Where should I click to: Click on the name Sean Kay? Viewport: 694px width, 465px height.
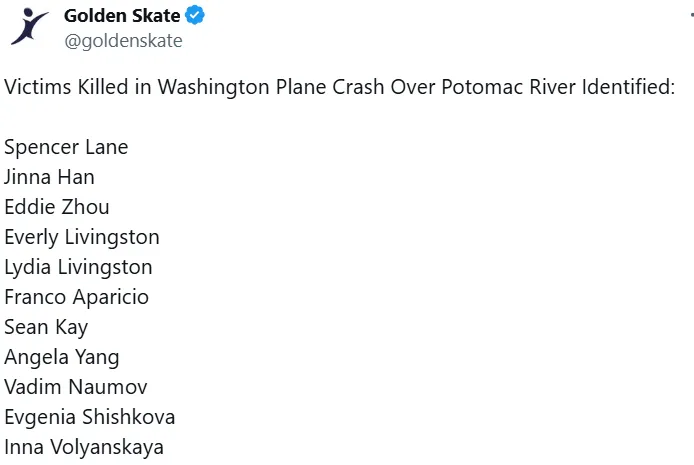[x=46, y=327]
